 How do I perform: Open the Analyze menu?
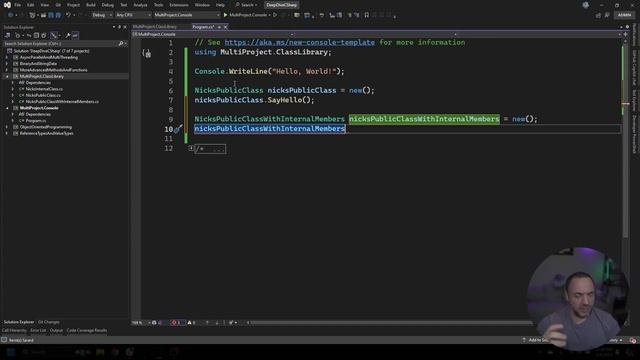point(140,5)
